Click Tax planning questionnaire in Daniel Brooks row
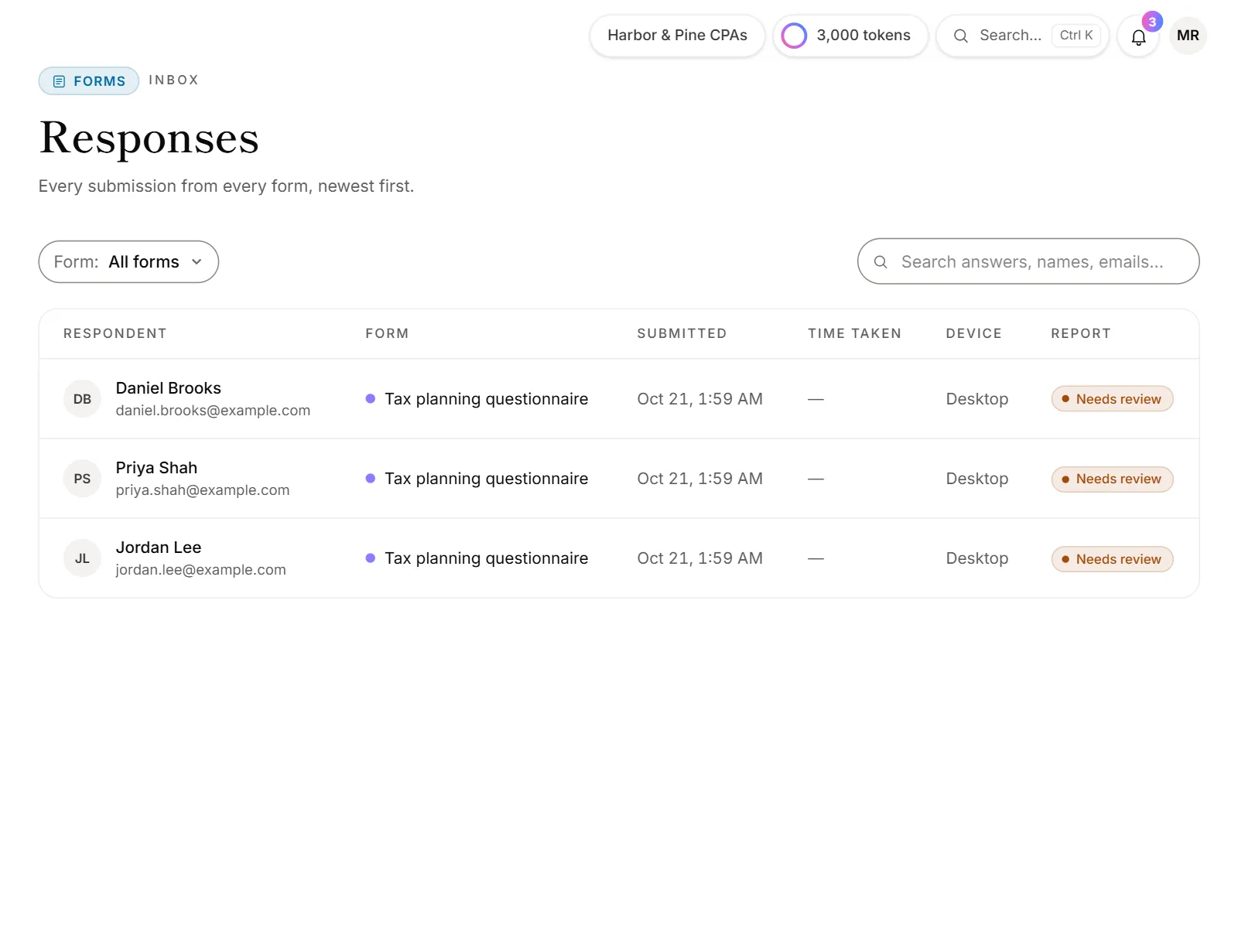This screenshot has width=1238, height=952. [486, 399]
